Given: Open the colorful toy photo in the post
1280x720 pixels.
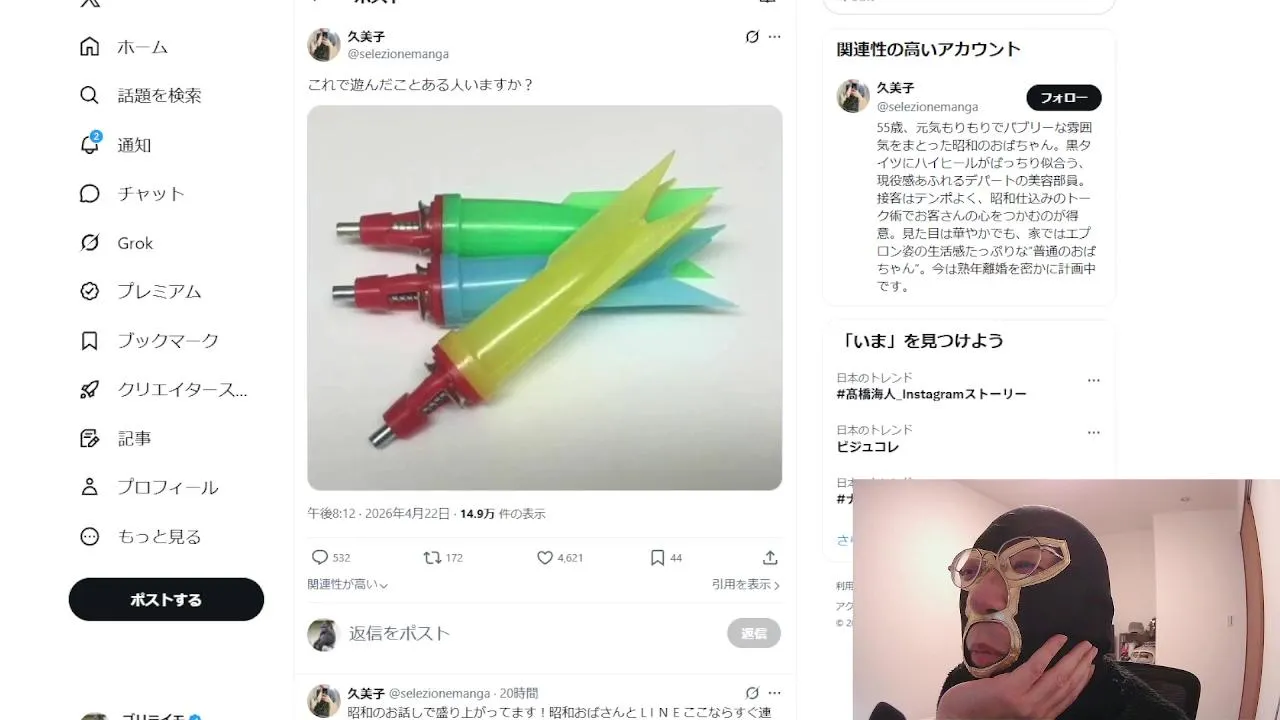Looking at the screenshot, I should pyautogui.click(x=545, y=298).
